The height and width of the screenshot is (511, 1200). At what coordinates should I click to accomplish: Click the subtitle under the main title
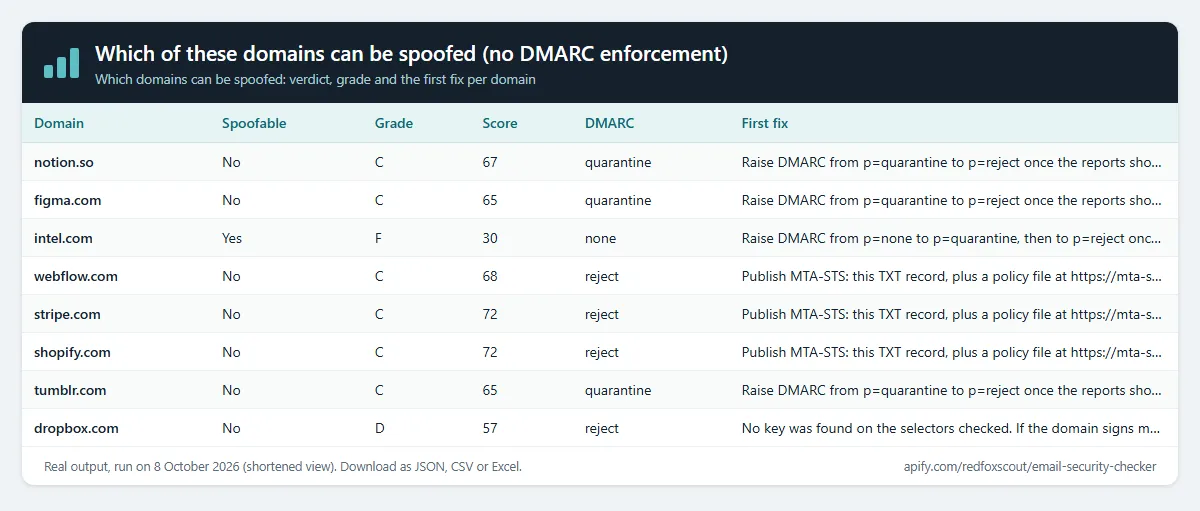coord(315,79)
